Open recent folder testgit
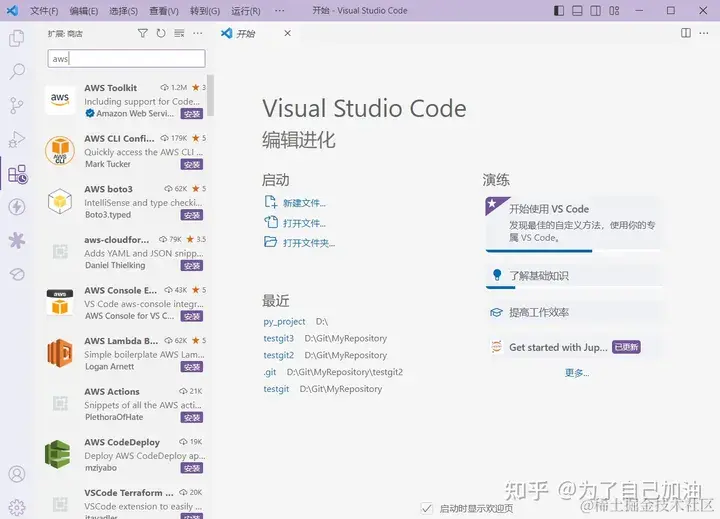 (x=276, y=389)
